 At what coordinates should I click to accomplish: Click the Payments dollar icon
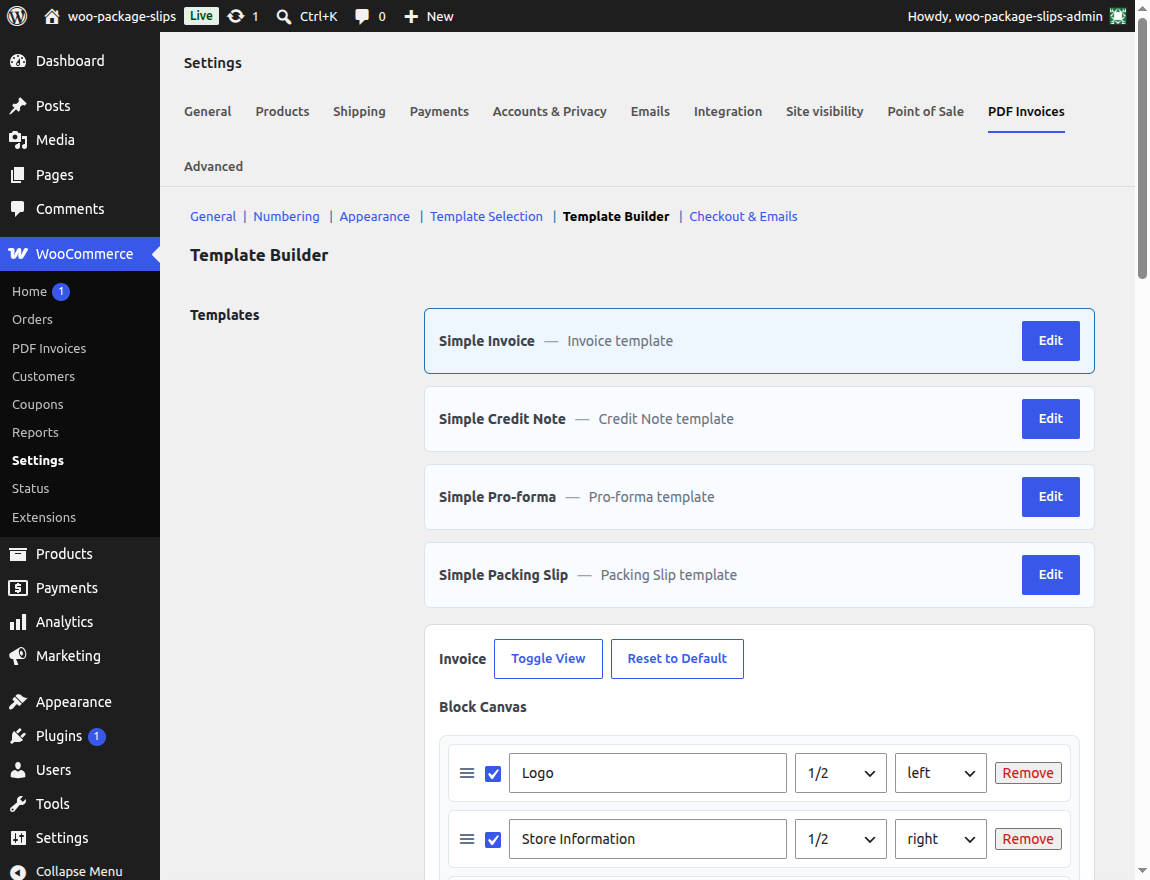18,588
